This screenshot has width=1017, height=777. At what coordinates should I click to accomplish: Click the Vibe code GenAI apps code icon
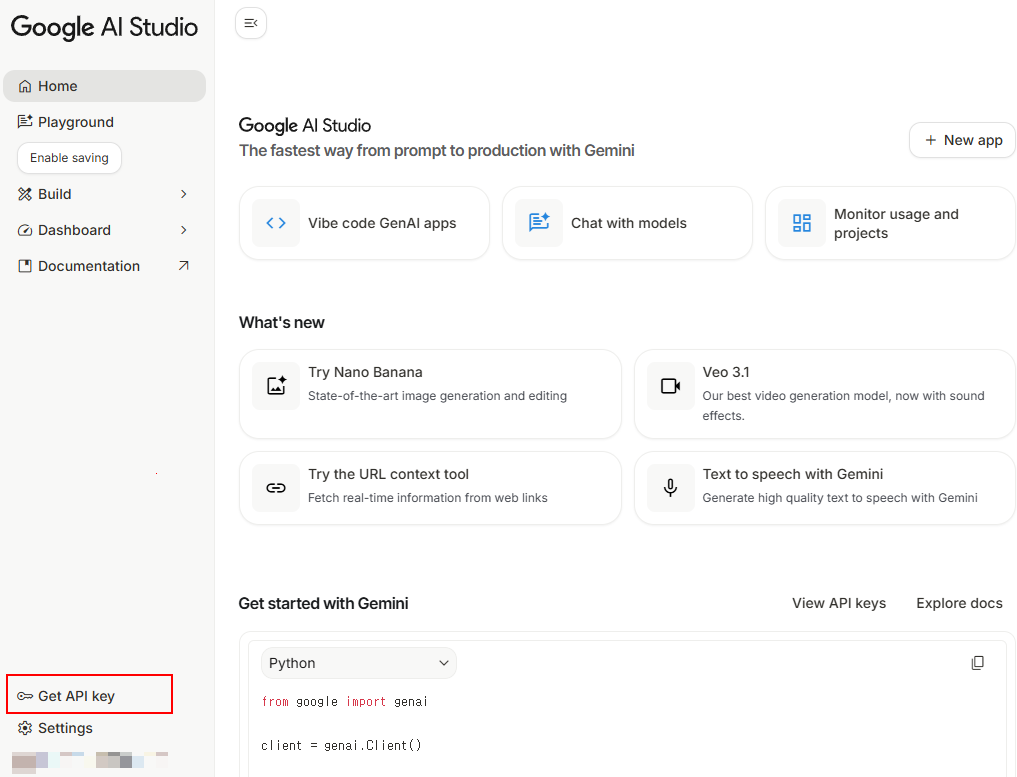click(x=276, y=223)
